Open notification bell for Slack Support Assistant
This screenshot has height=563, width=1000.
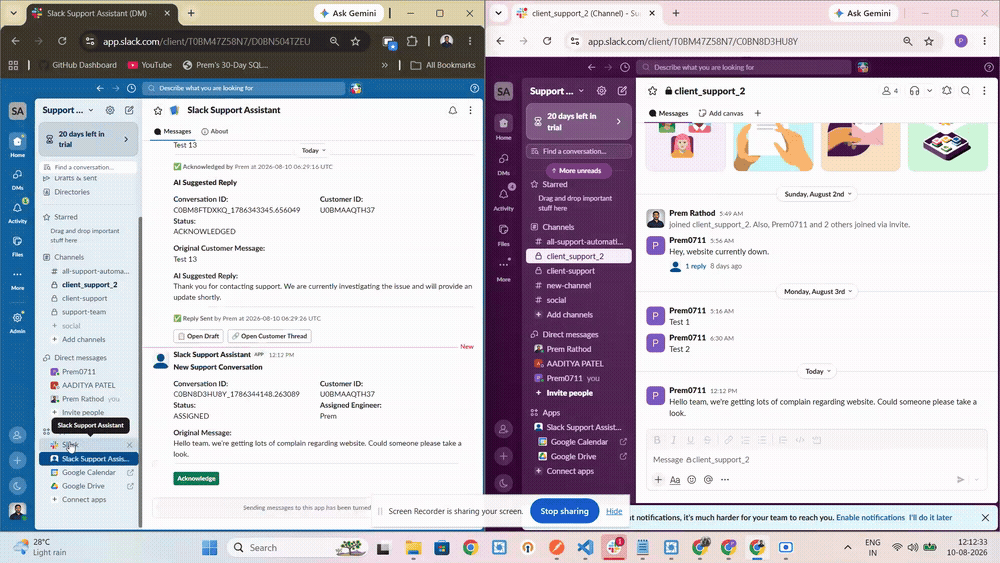pos(452,110)
